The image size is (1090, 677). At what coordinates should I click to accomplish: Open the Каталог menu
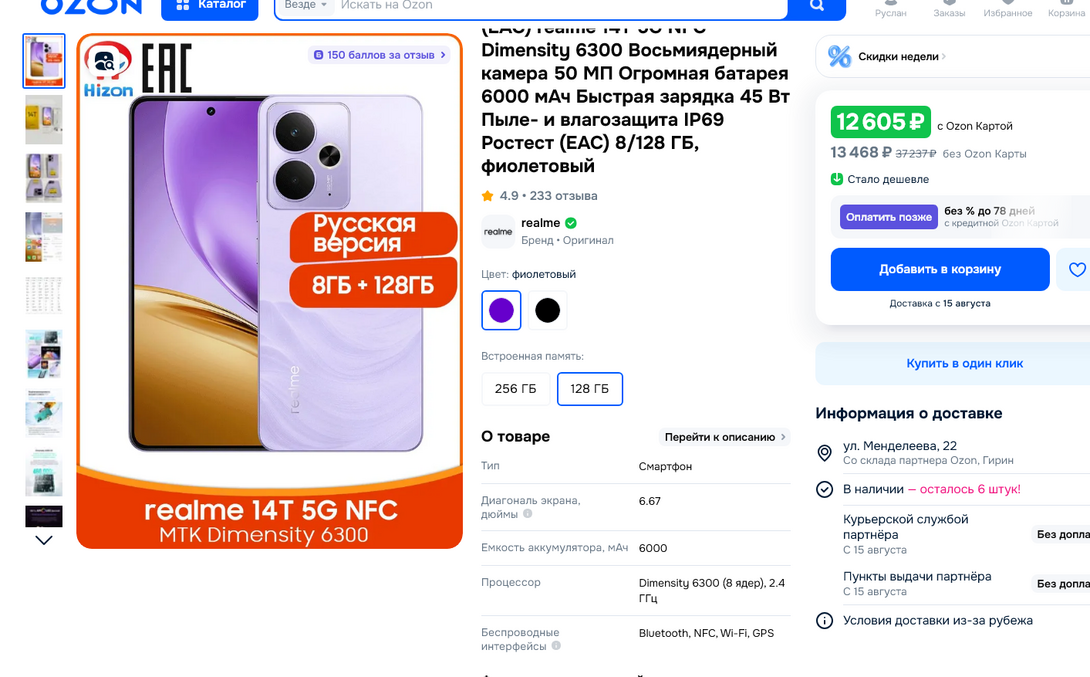click(211, 6)
